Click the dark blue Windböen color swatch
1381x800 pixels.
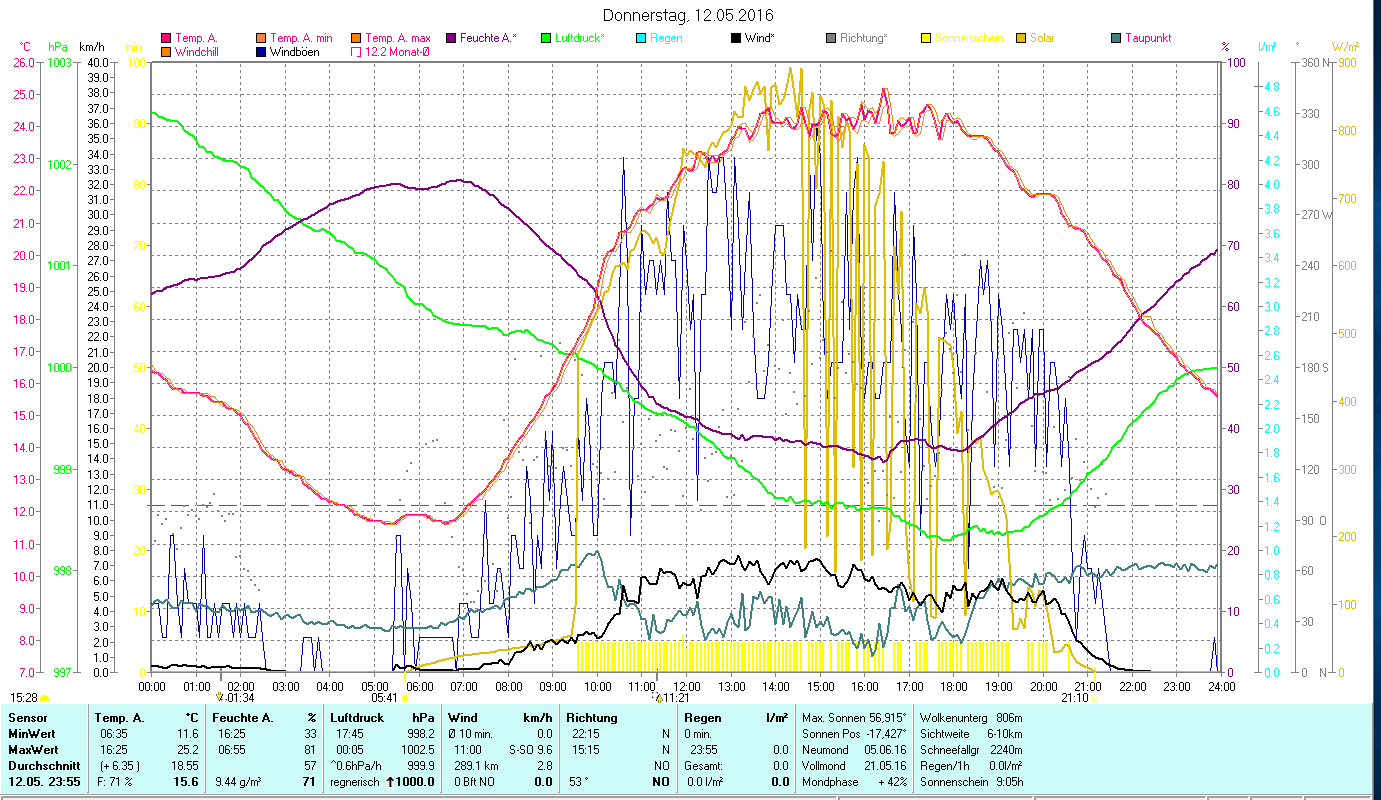[x=260, y=52]
